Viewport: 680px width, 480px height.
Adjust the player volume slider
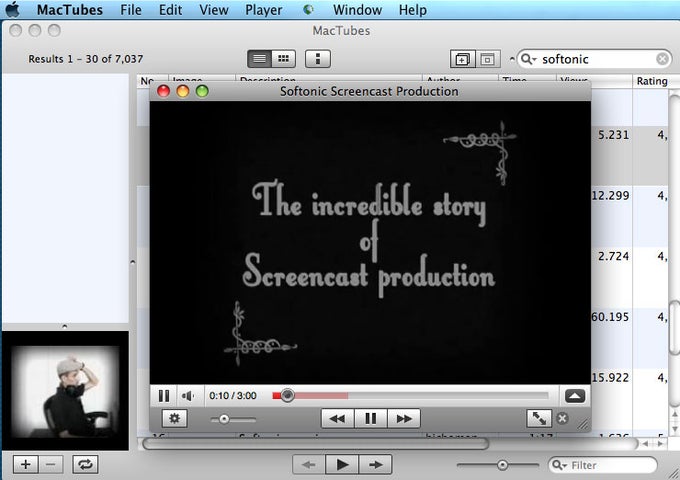pos(233,419)
